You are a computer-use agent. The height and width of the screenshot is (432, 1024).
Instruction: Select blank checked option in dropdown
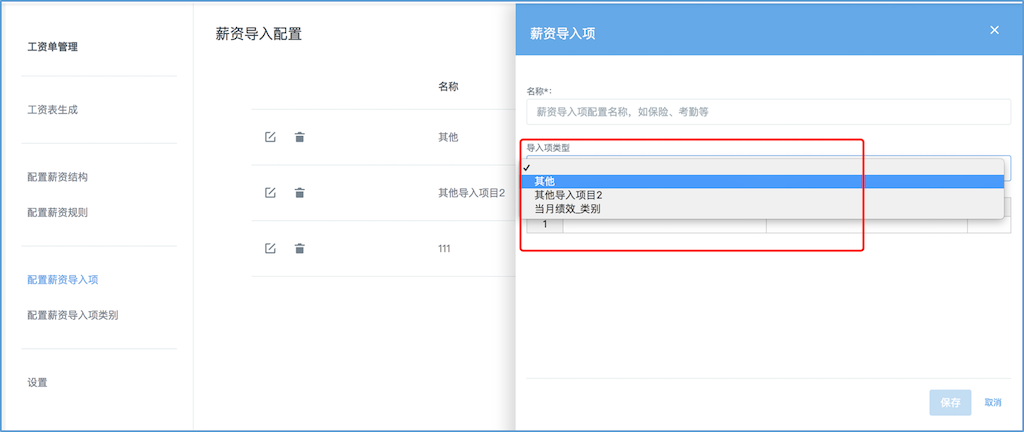point(765,167)
